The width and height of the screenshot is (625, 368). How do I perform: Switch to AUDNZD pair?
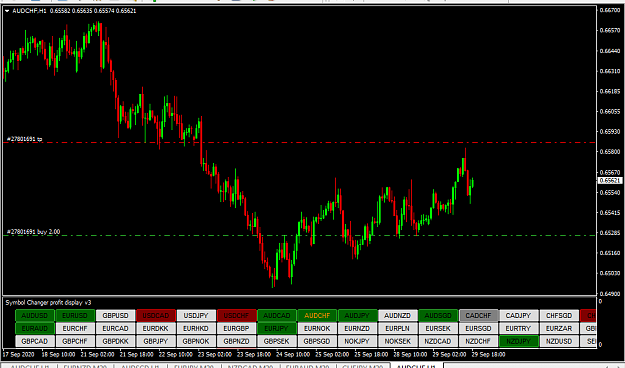(398, 315)
